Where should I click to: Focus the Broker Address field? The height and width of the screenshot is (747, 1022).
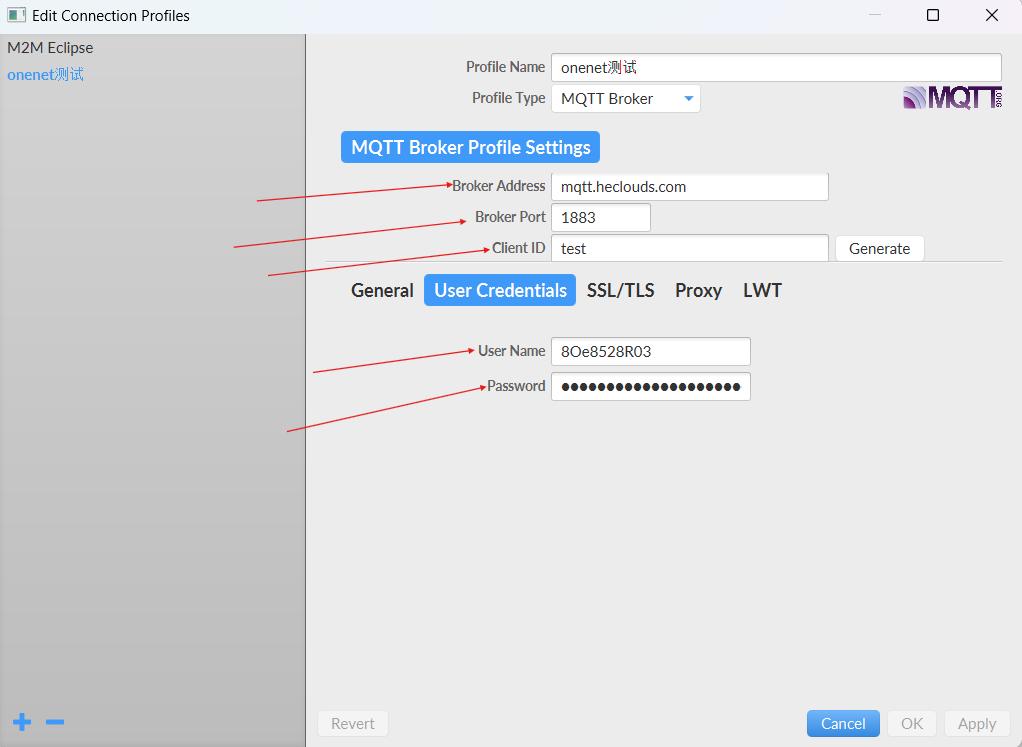tap(690, 186)
